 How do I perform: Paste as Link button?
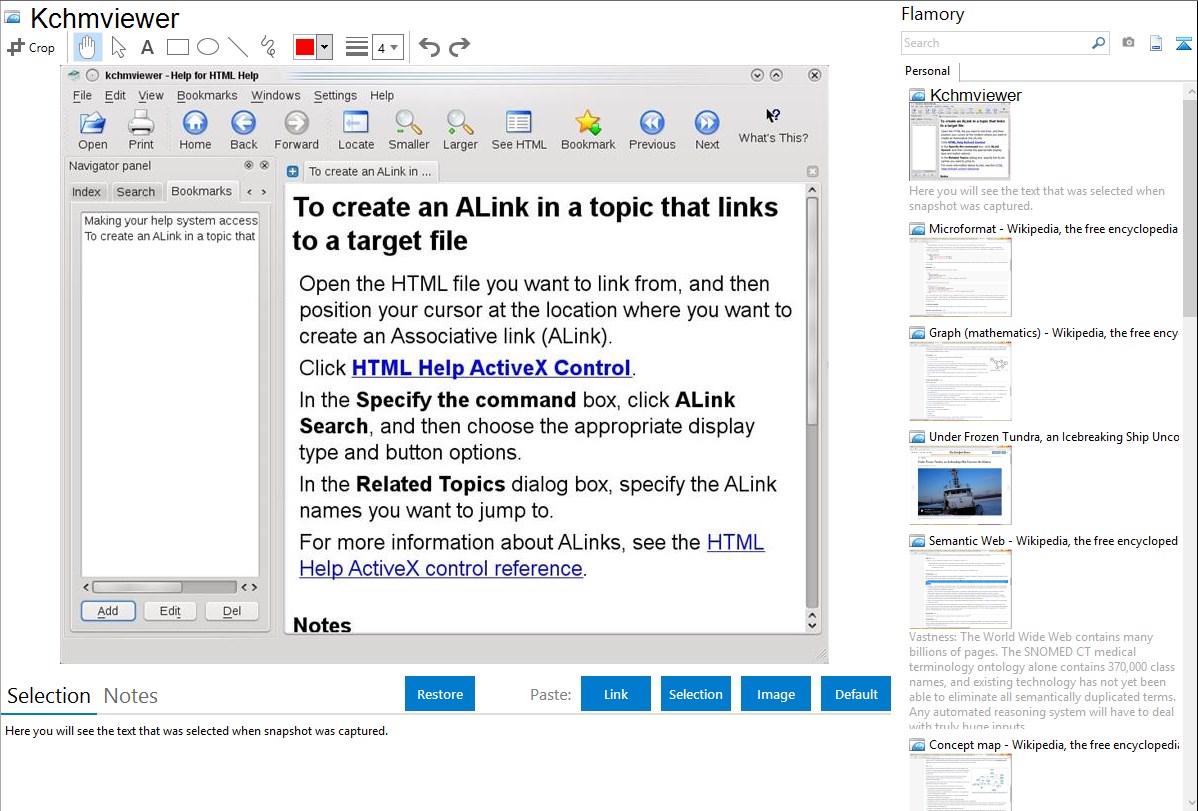[616, 694]
